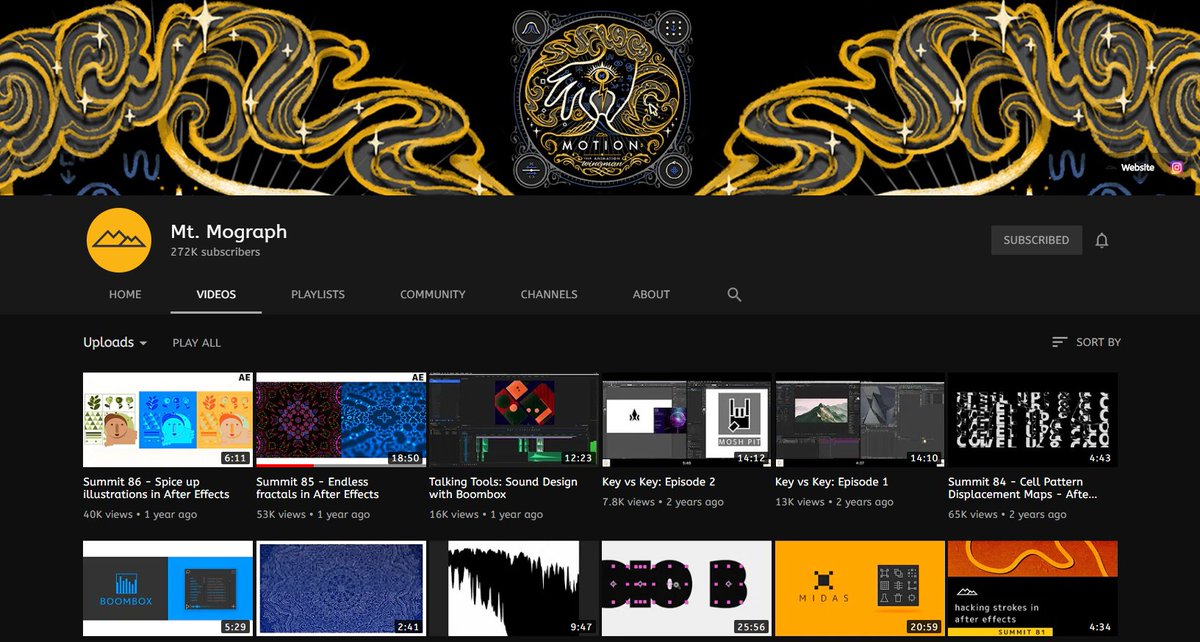1200x642 pixels.
Task: Open the SORT BY menu label
Action: [1098, 342]
